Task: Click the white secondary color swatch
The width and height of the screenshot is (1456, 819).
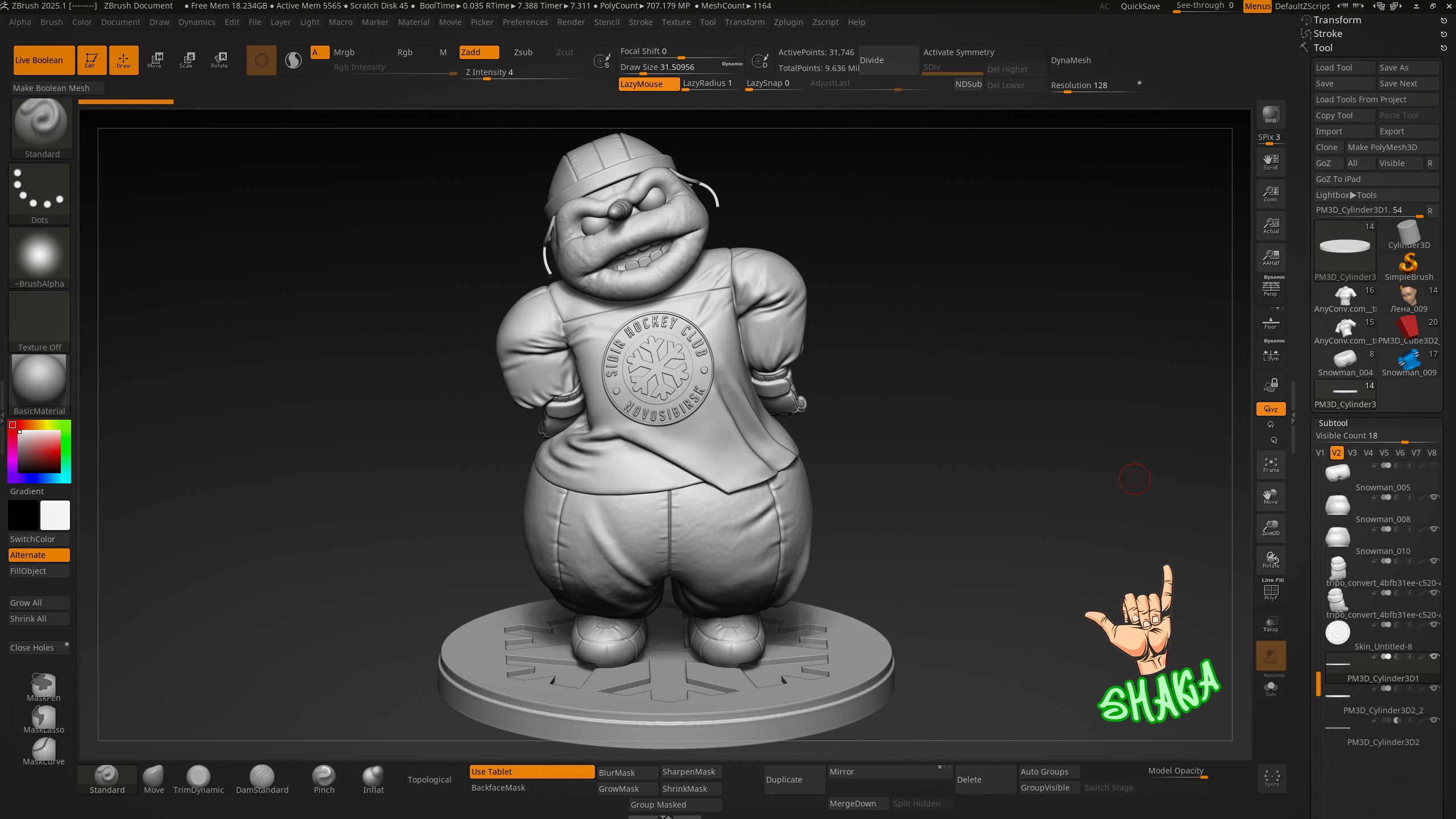Action: coord(55,515)
